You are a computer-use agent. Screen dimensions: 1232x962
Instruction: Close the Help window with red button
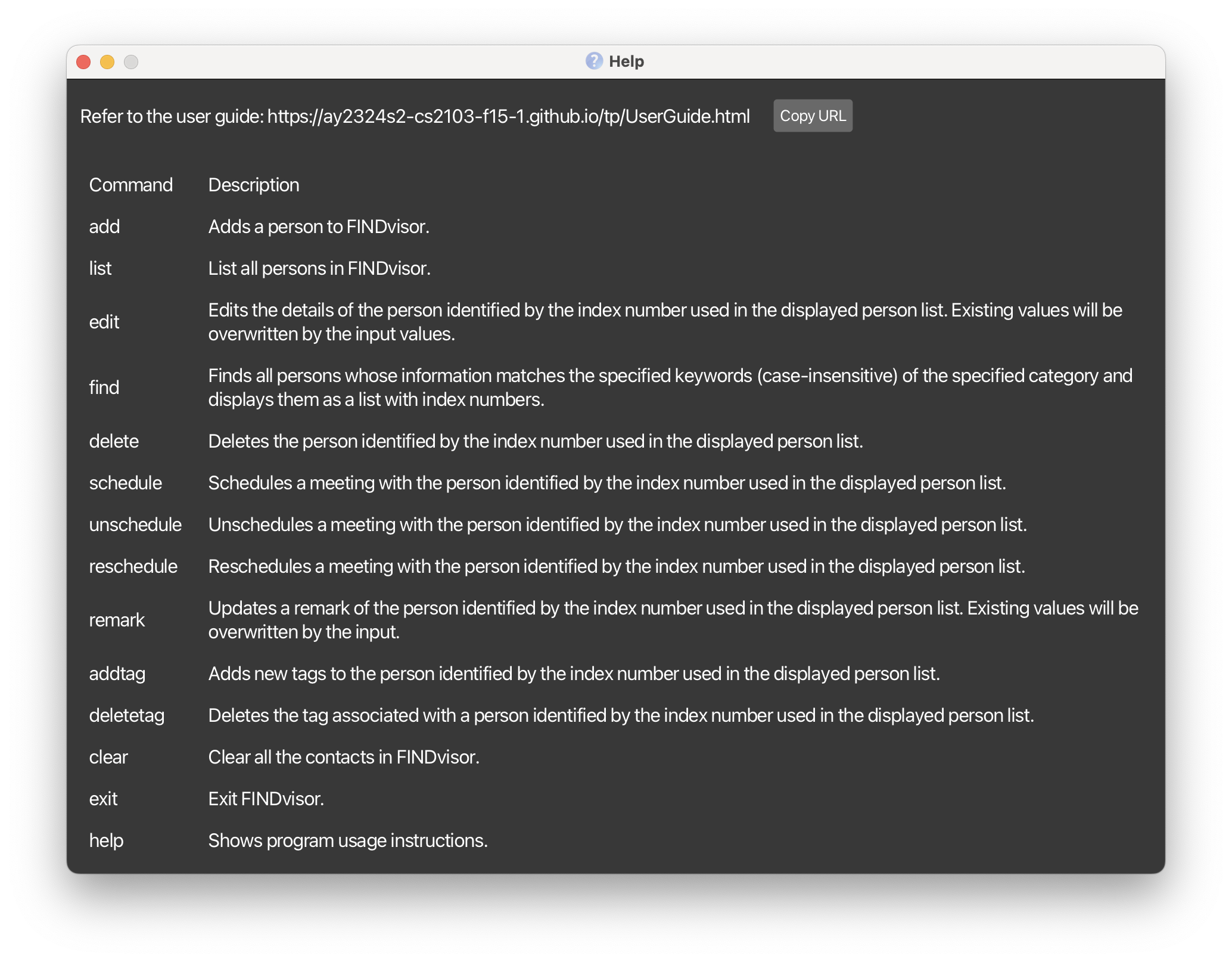click(83, 62)
